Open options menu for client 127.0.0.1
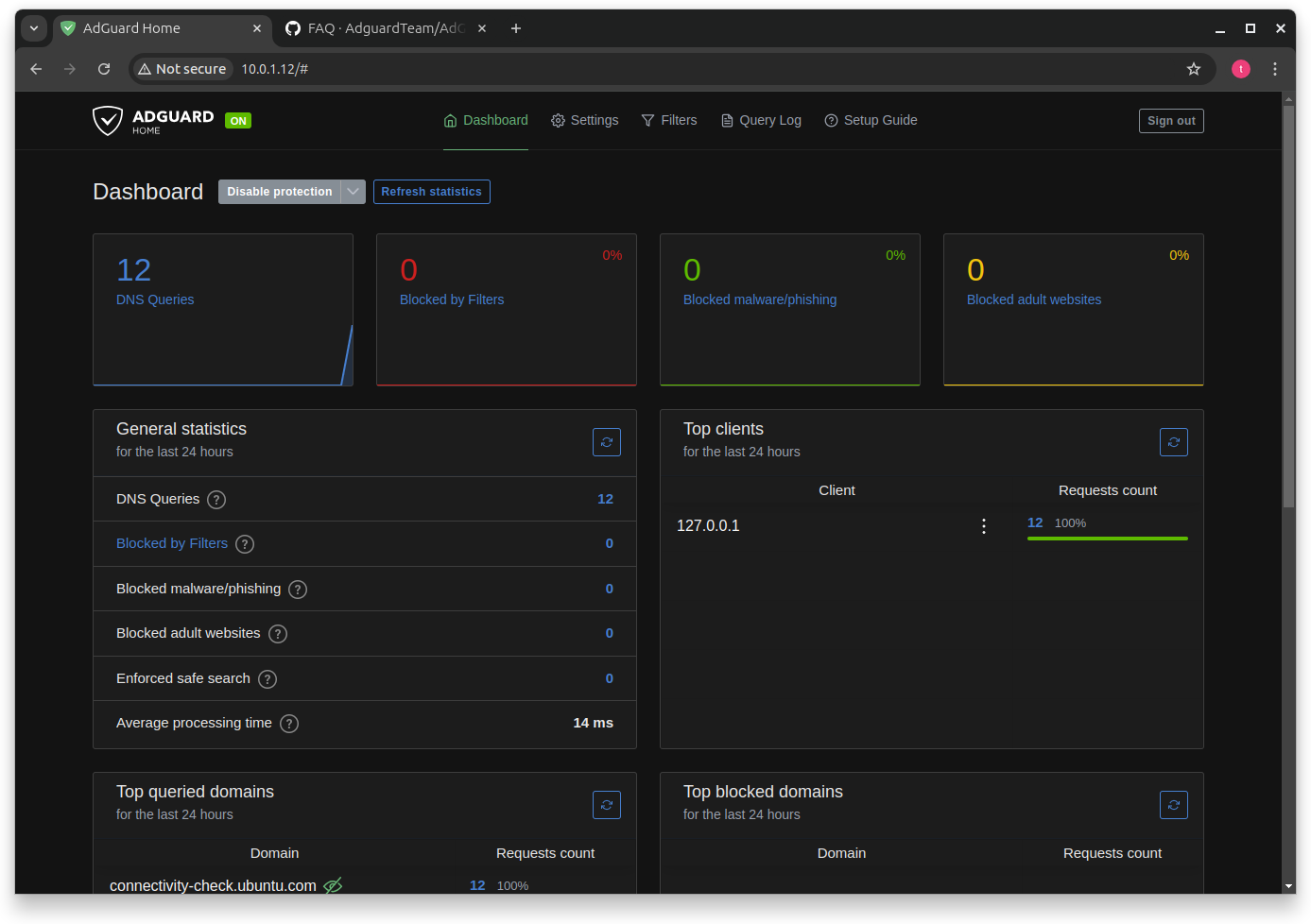This screenshot has width=1311, height=924. (x=983, y=526)
